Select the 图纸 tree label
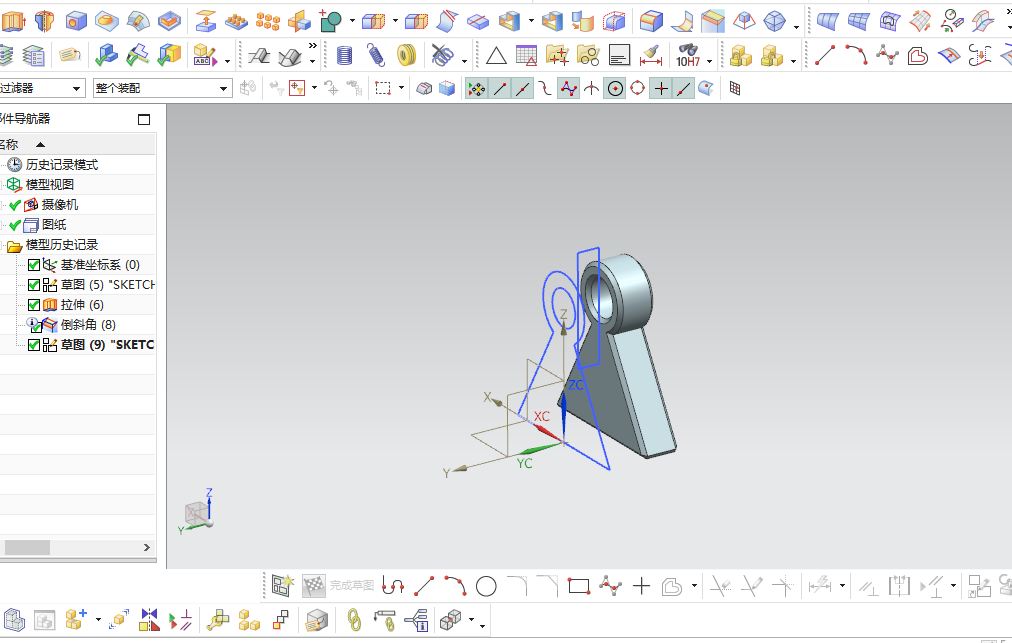Screen dimensions: 1012x643 pyautogui.click(x=54, y=225)
